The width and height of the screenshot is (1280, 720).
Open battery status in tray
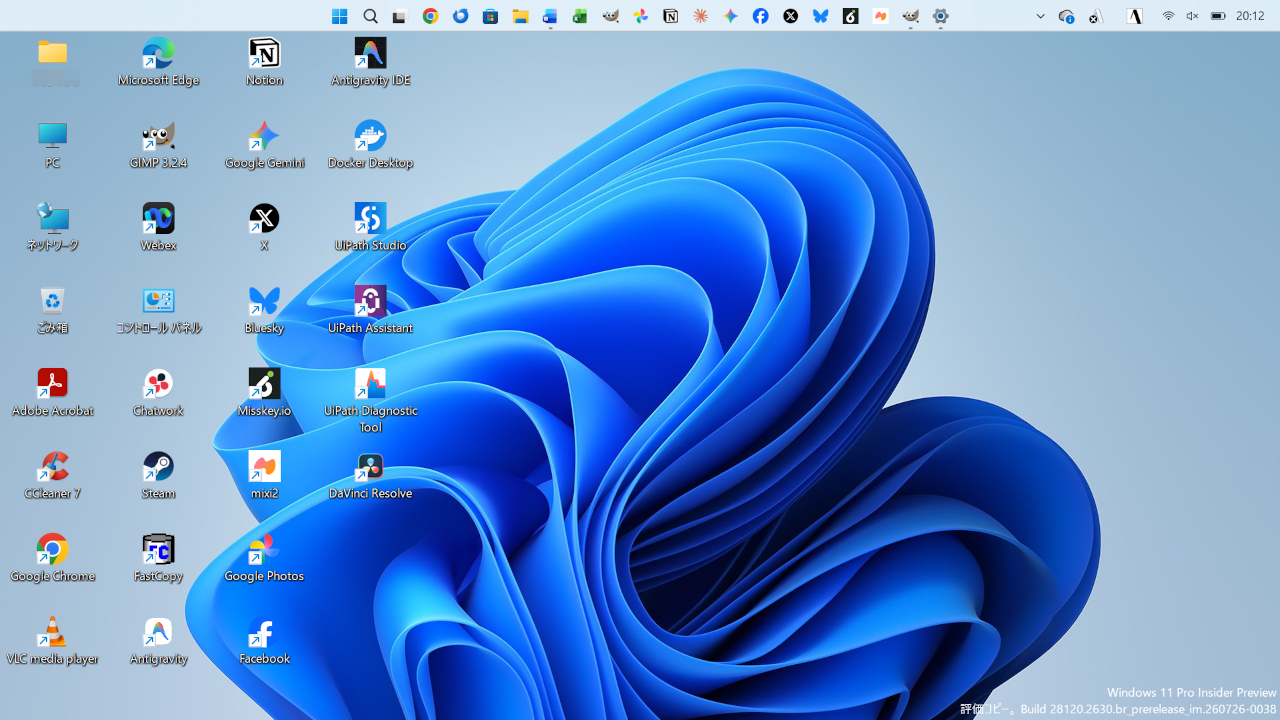click(x=1218, y=16)
